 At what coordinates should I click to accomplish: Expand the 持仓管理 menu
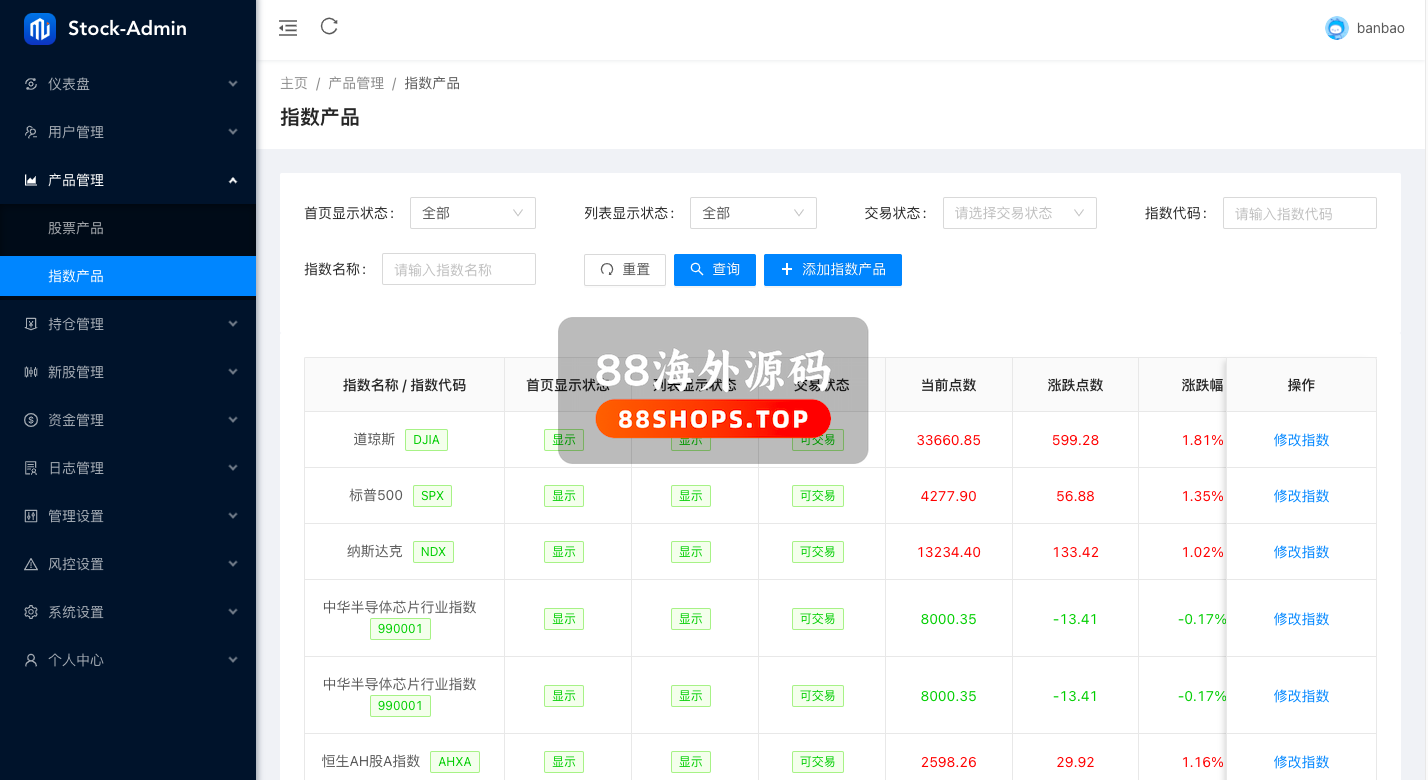tap(128, 324)
